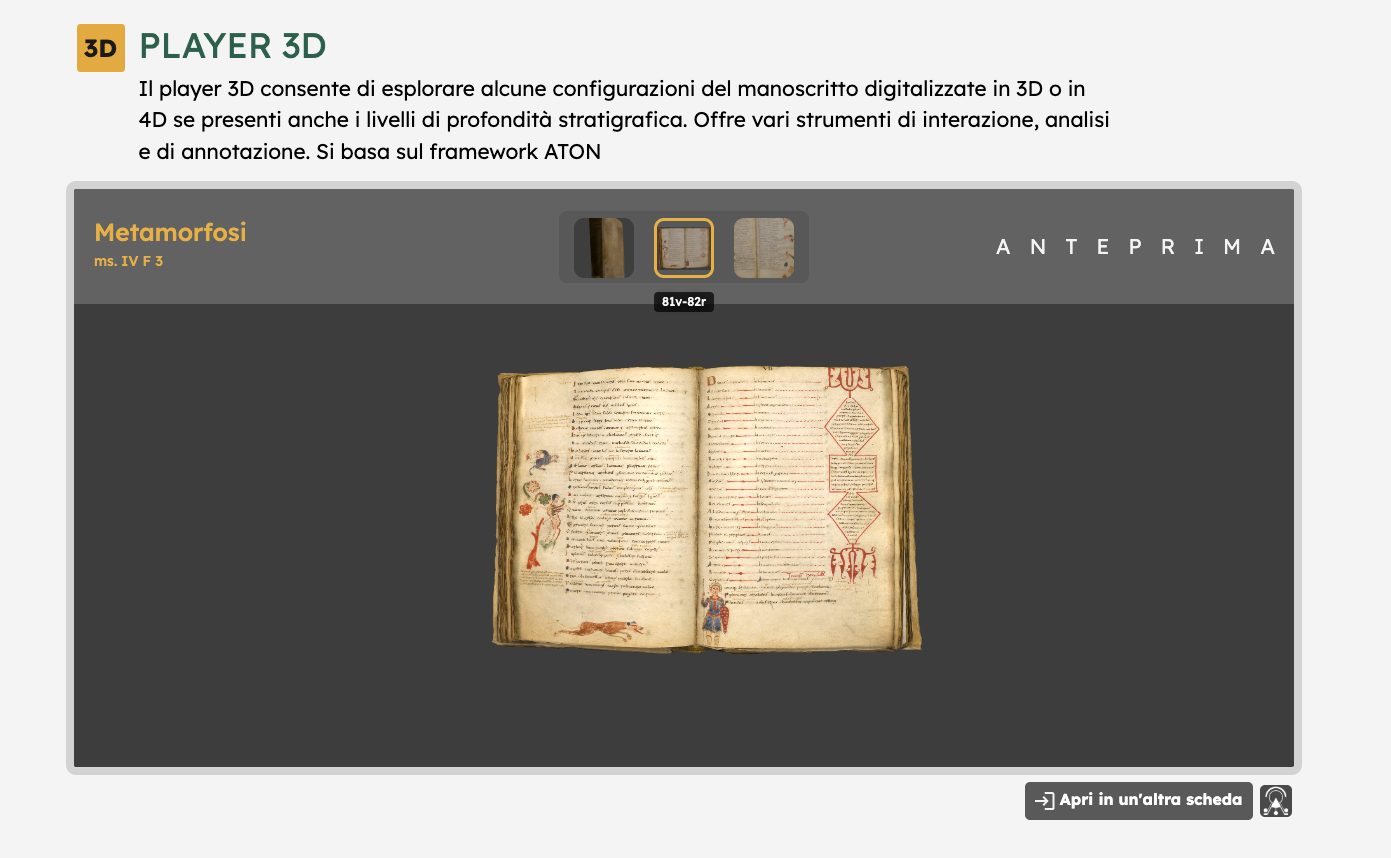Click the ANTEPRIMA label
Screen dimensions: 1391x858
pyautogui.click(x=1136, y=247)
